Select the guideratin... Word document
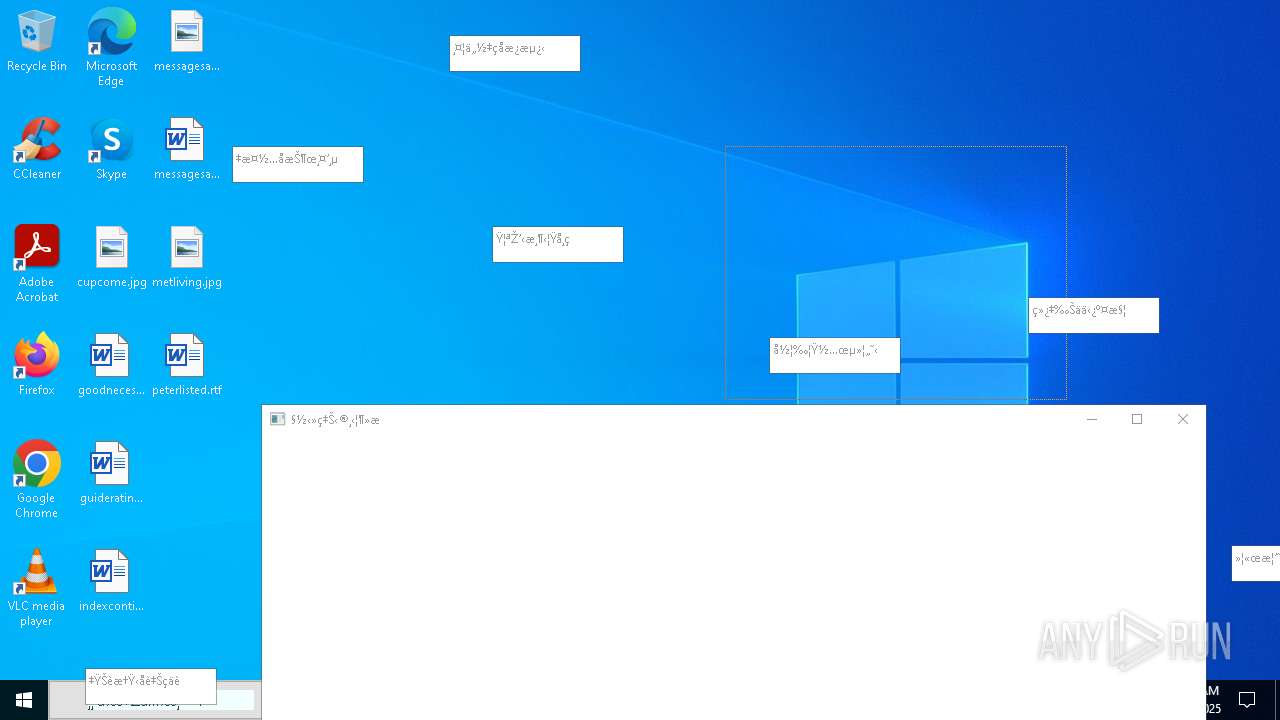This screenshot has width=1280, height=720. [111, 473]
